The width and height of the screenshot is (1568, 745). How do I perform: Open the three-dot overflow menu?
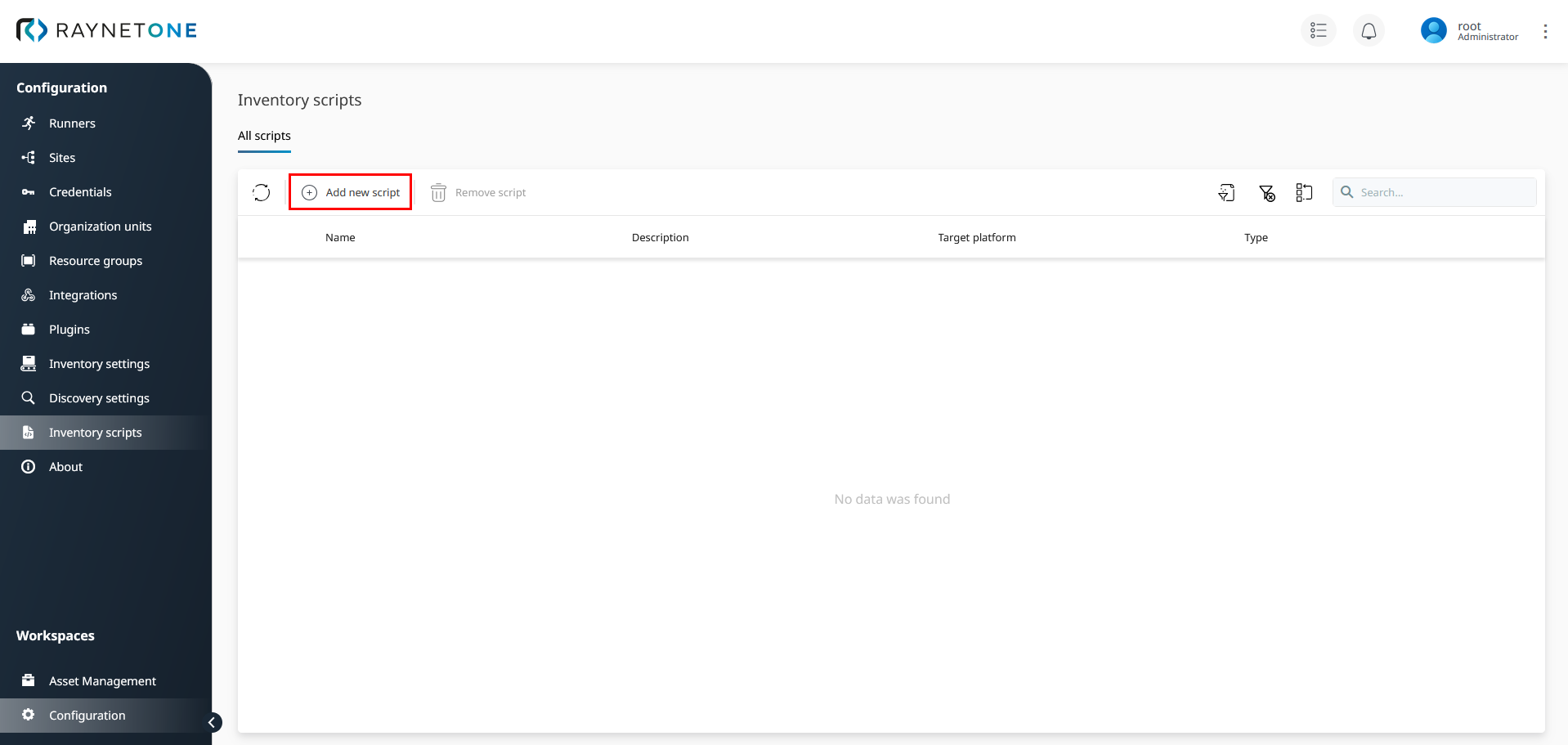(x=1546, y=30)
